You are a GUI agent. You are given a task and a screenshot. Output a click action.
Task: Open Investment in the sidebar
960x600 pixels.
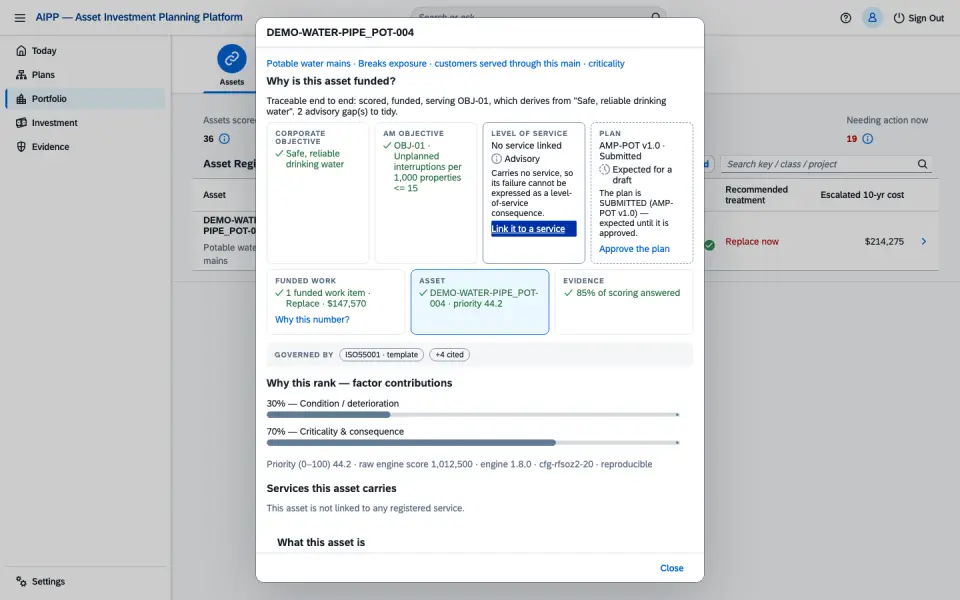coord(86,122)
